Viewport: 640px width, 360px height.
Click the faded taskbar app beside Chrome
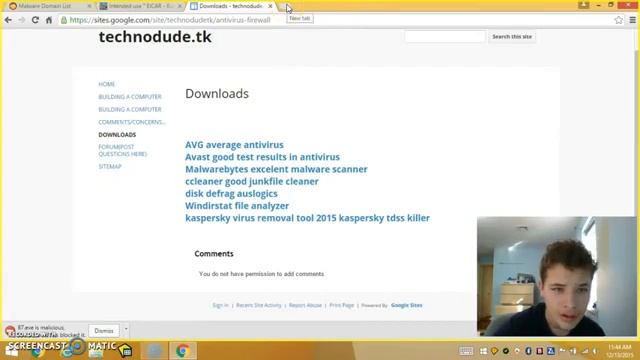point(154,351)
